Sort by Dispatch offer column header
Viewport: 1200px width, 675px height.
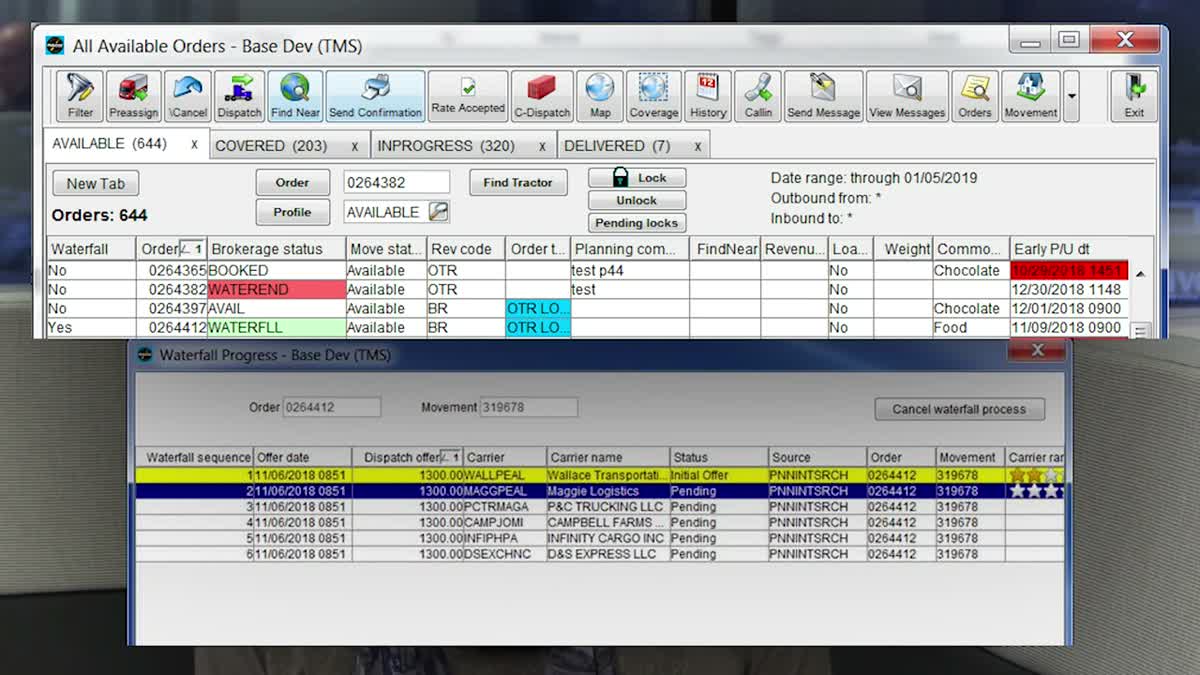tap(409, 457)
